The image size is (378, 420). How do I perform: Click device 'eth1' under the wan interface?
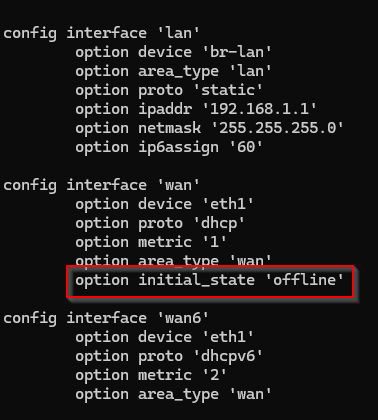point(164,204)
